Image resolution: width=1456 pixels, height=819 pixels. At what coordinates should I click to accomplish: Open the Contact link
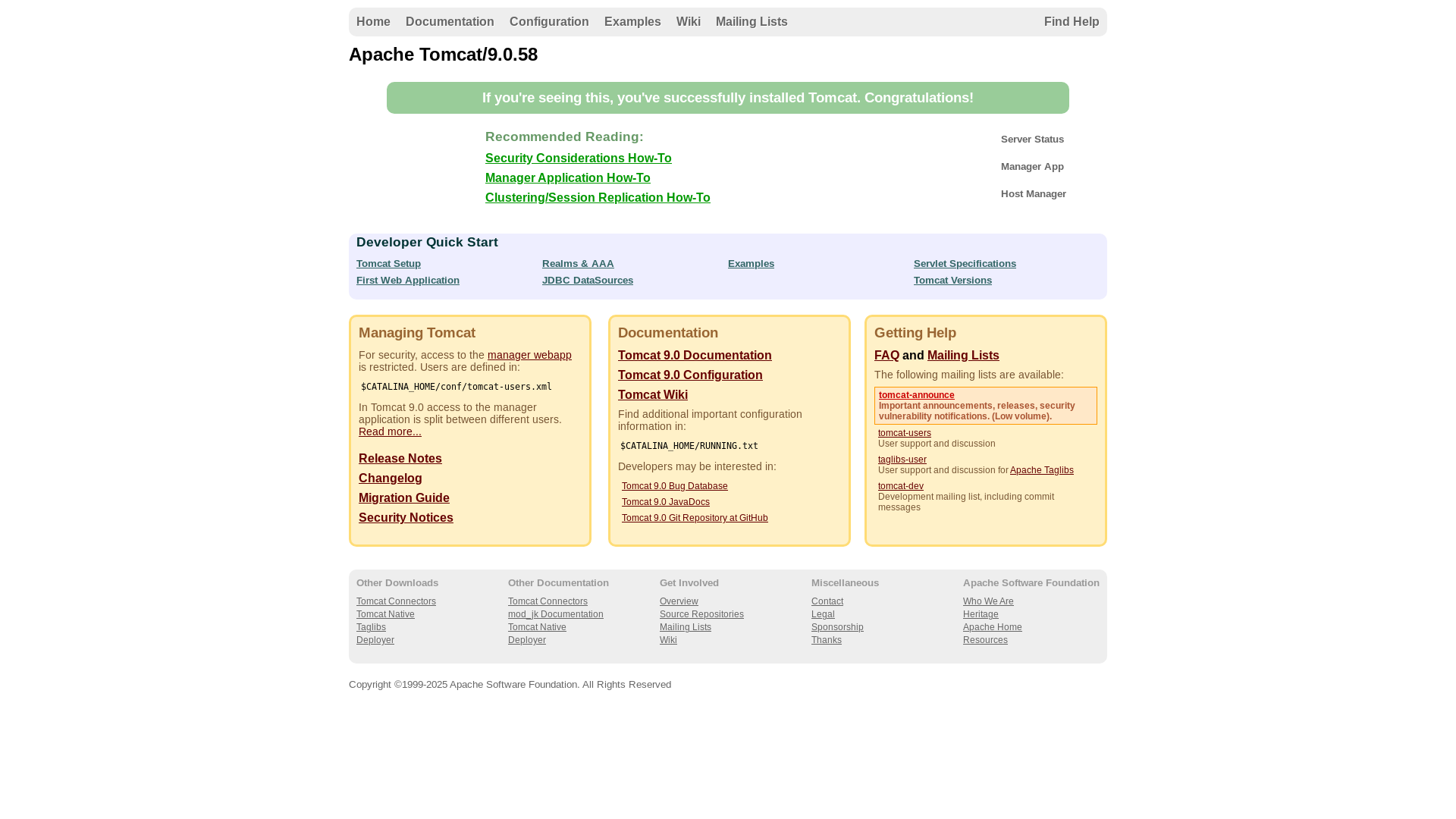point(827,601)
